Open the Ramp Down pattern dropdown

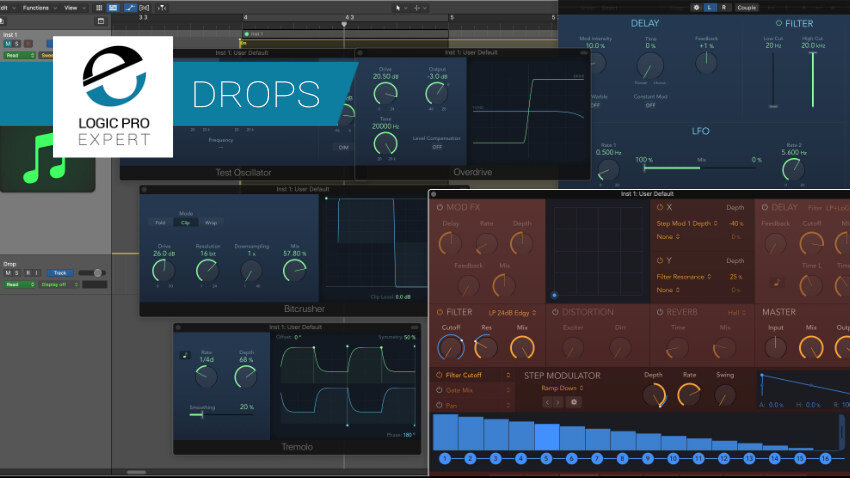coord(562,388)
